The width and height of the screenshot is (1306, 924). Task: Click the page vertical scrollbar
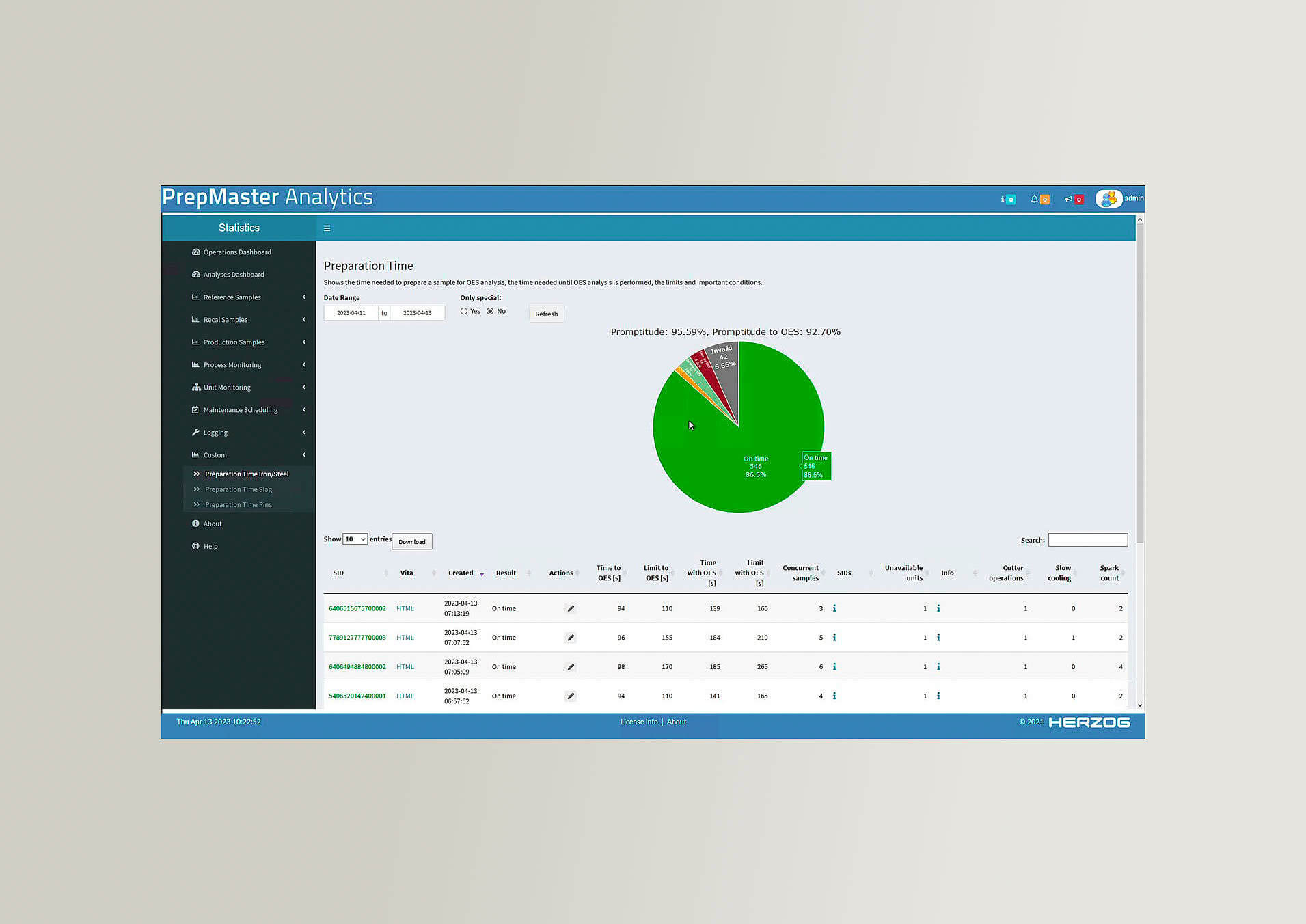(x=1139, y=383)
